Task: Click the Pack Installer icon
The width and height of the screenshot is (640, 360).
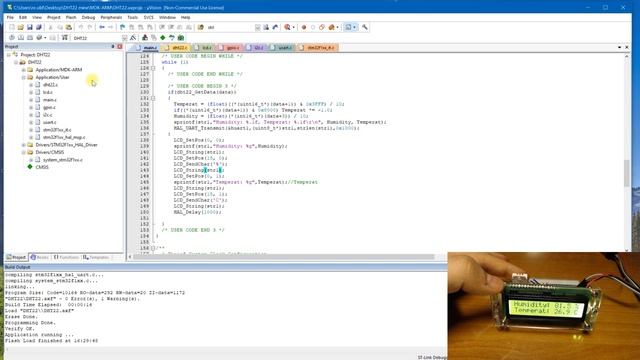Action: (x=181, y=38)
